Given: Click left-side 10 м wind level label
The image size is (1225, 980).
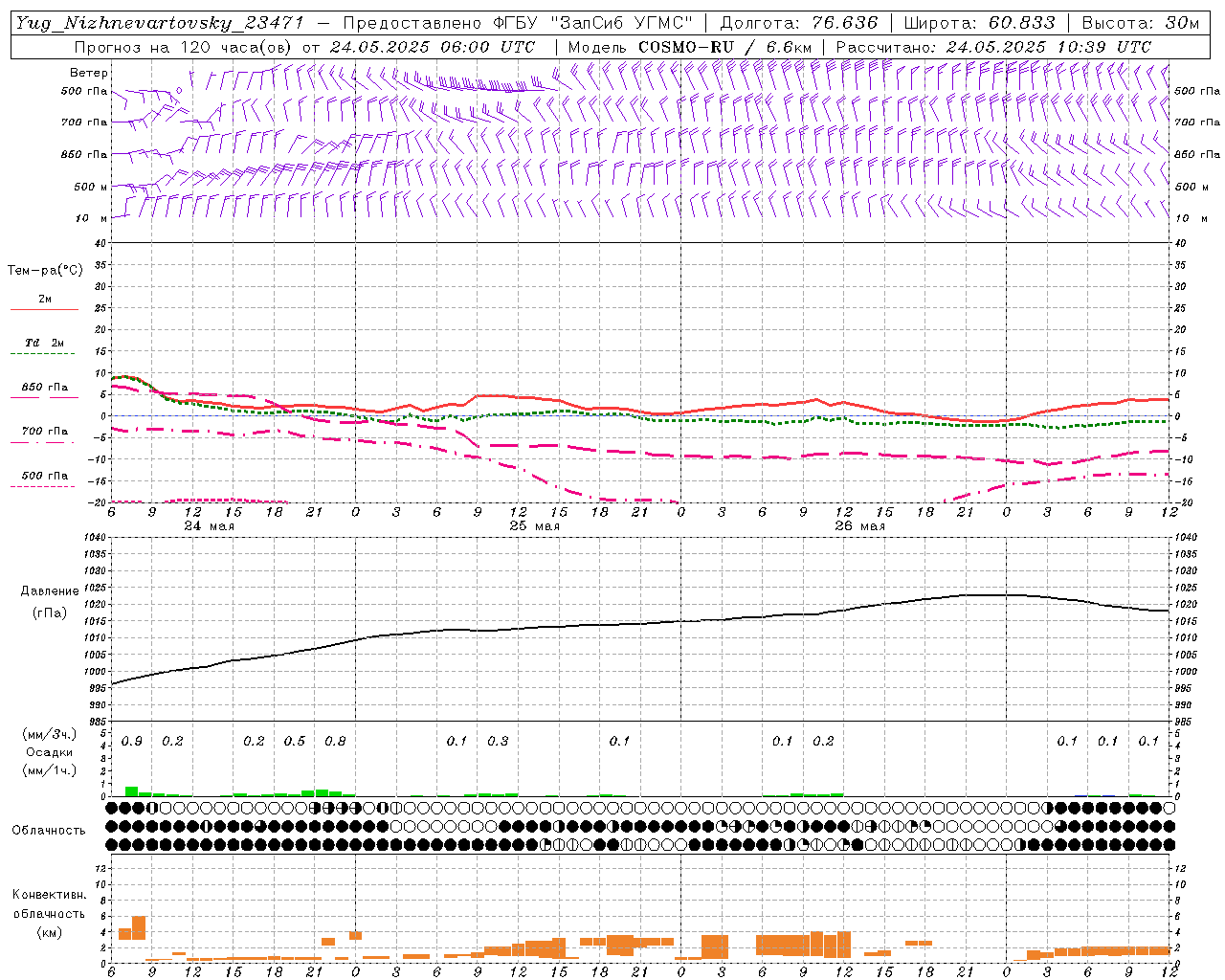Looking at the screenshot, I should pyautogui.click(x=92, y=218).
